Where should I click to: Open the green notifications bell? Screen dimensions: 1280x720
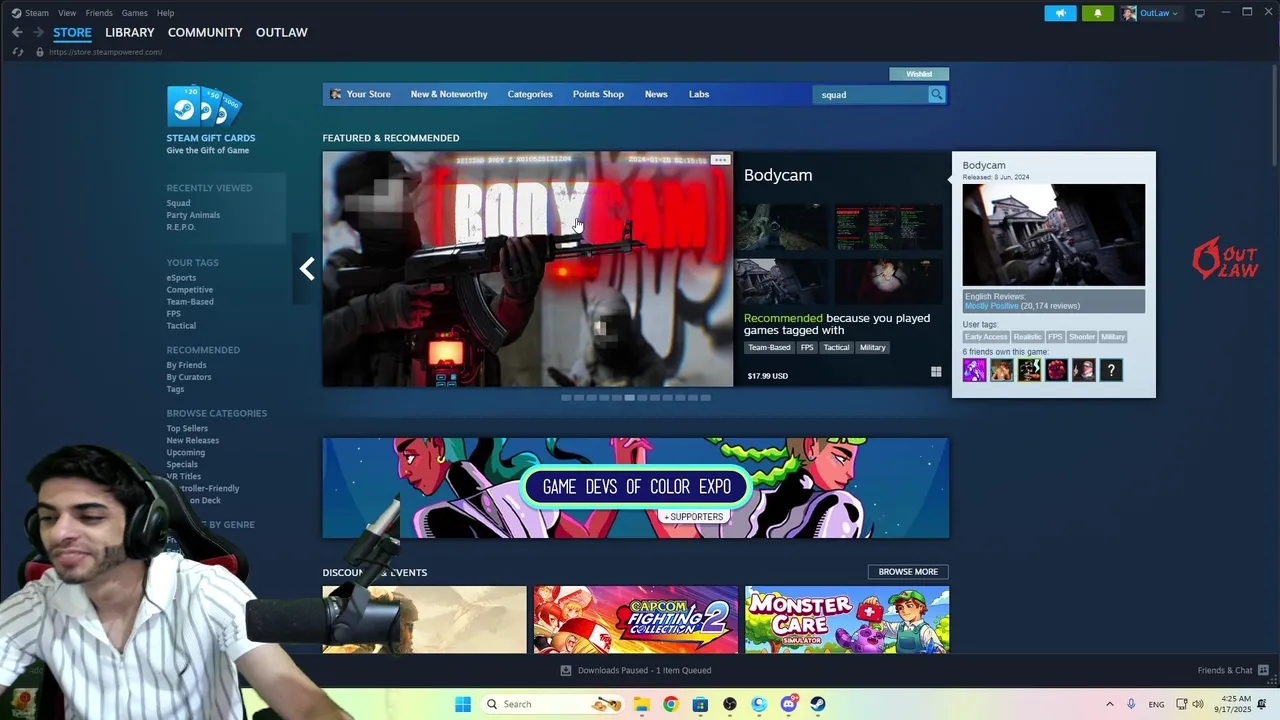1097,13
